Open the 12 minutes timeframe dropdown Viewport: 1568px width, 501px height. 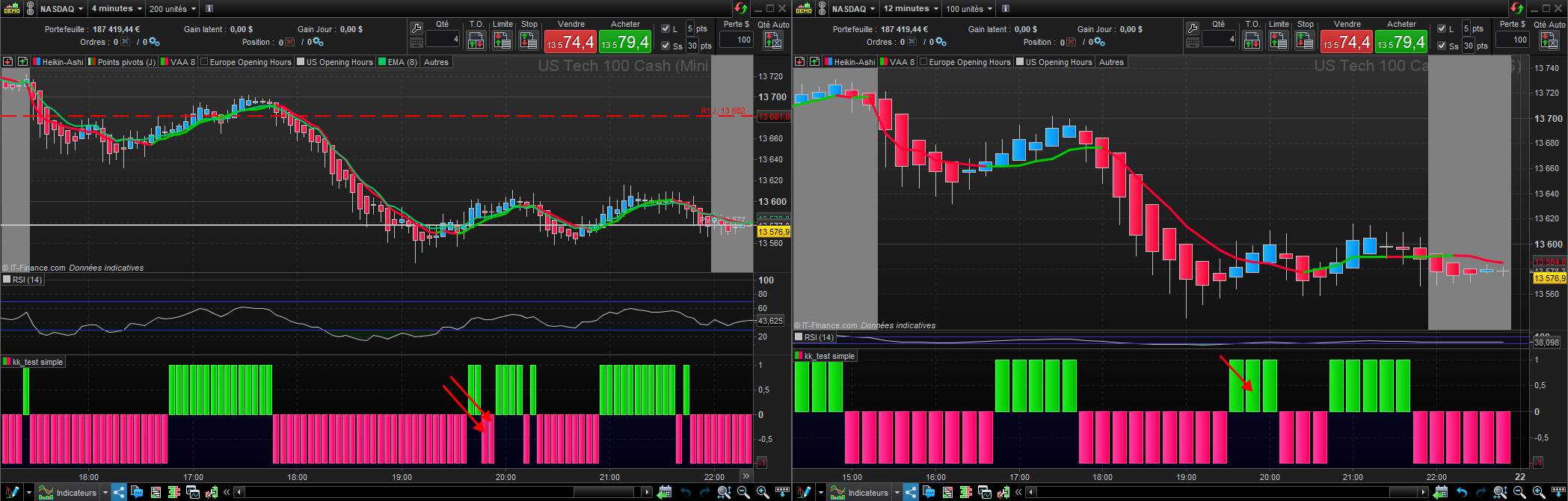[x=911, y=9]
